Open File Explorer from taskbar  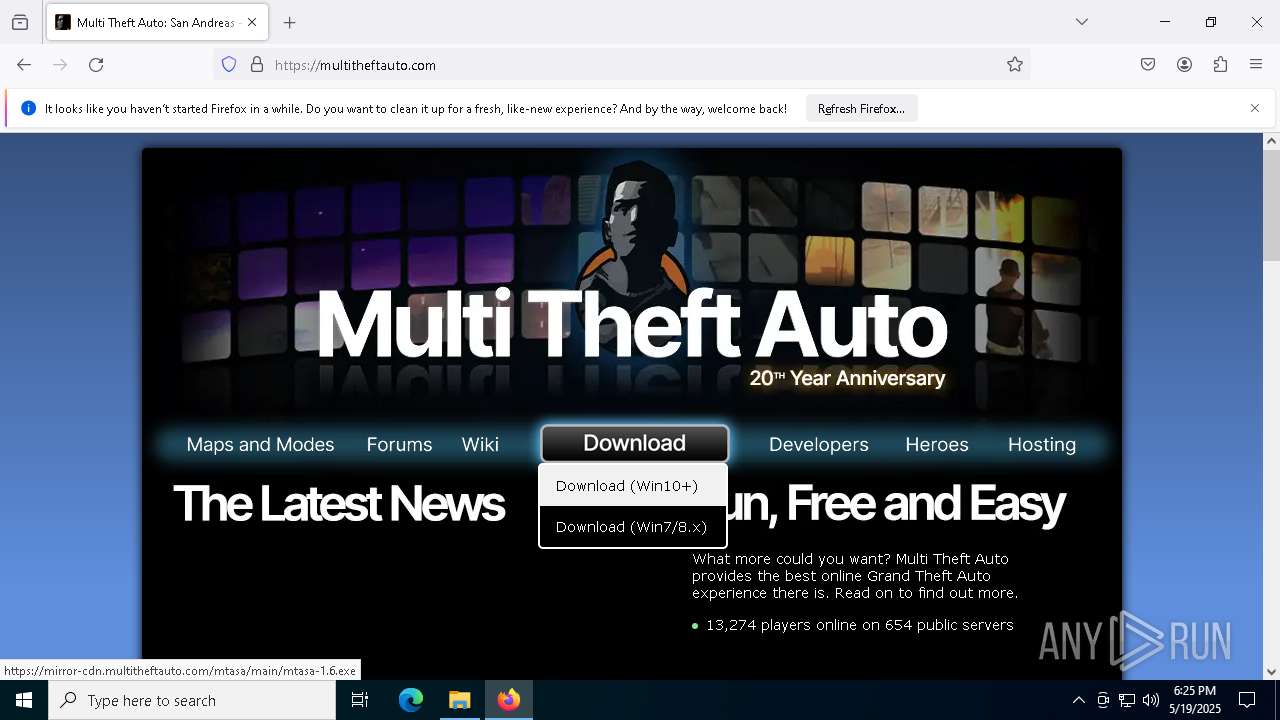pyautogui.click(x=459, y=700)
